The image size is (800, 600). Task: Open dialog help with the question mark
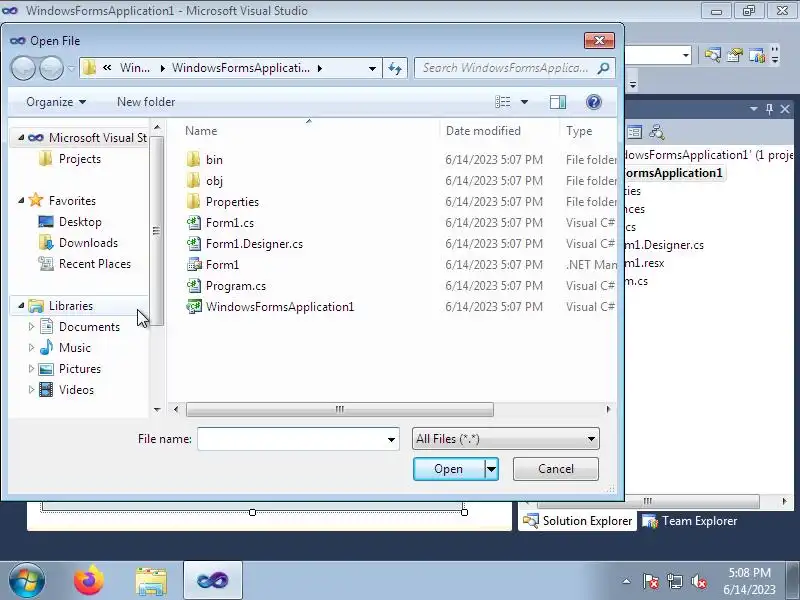(x=593, y=102)
